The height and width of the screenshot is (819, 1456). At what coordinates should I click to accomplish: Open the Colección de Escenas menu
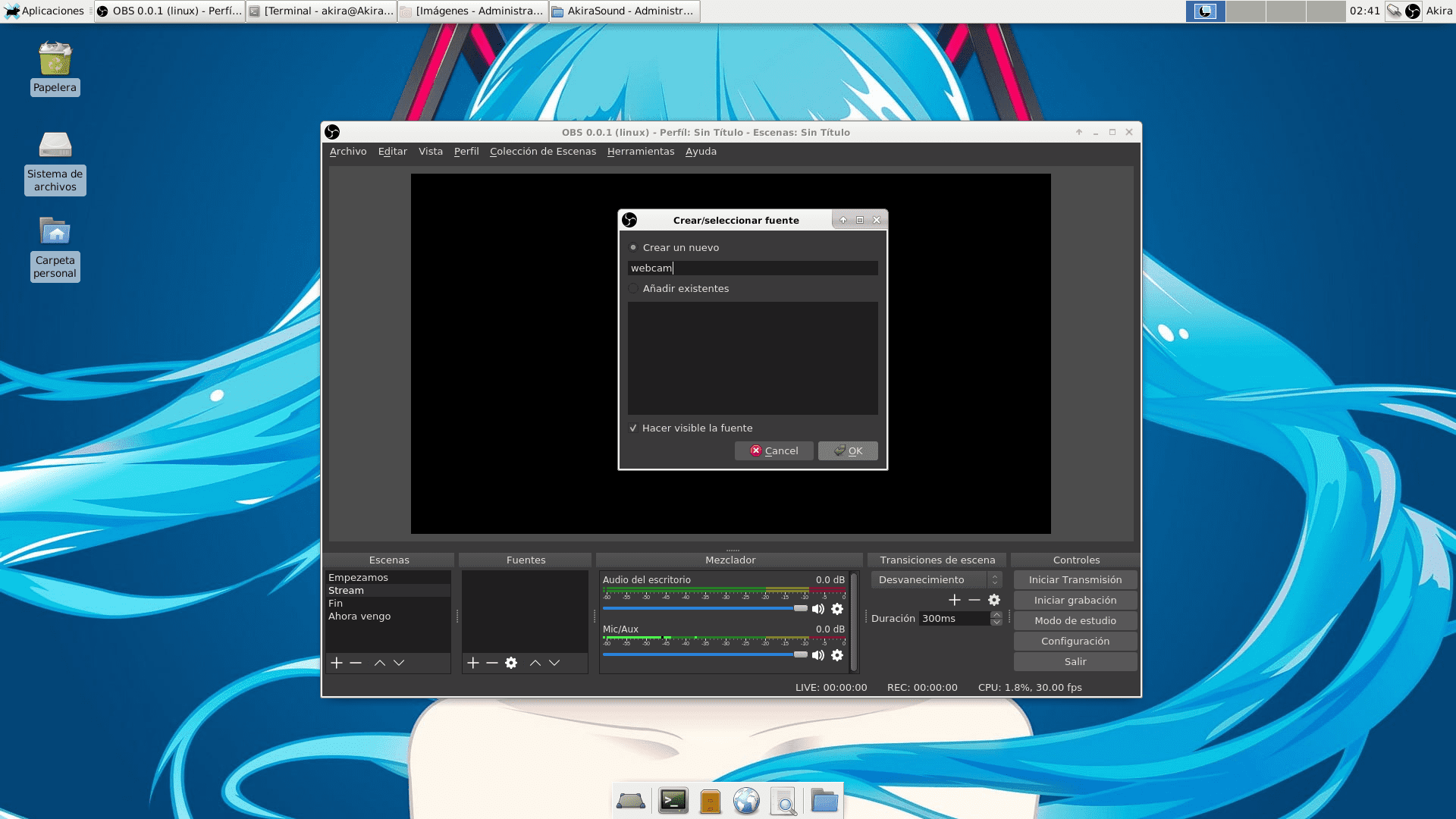(x=542, y=151)
